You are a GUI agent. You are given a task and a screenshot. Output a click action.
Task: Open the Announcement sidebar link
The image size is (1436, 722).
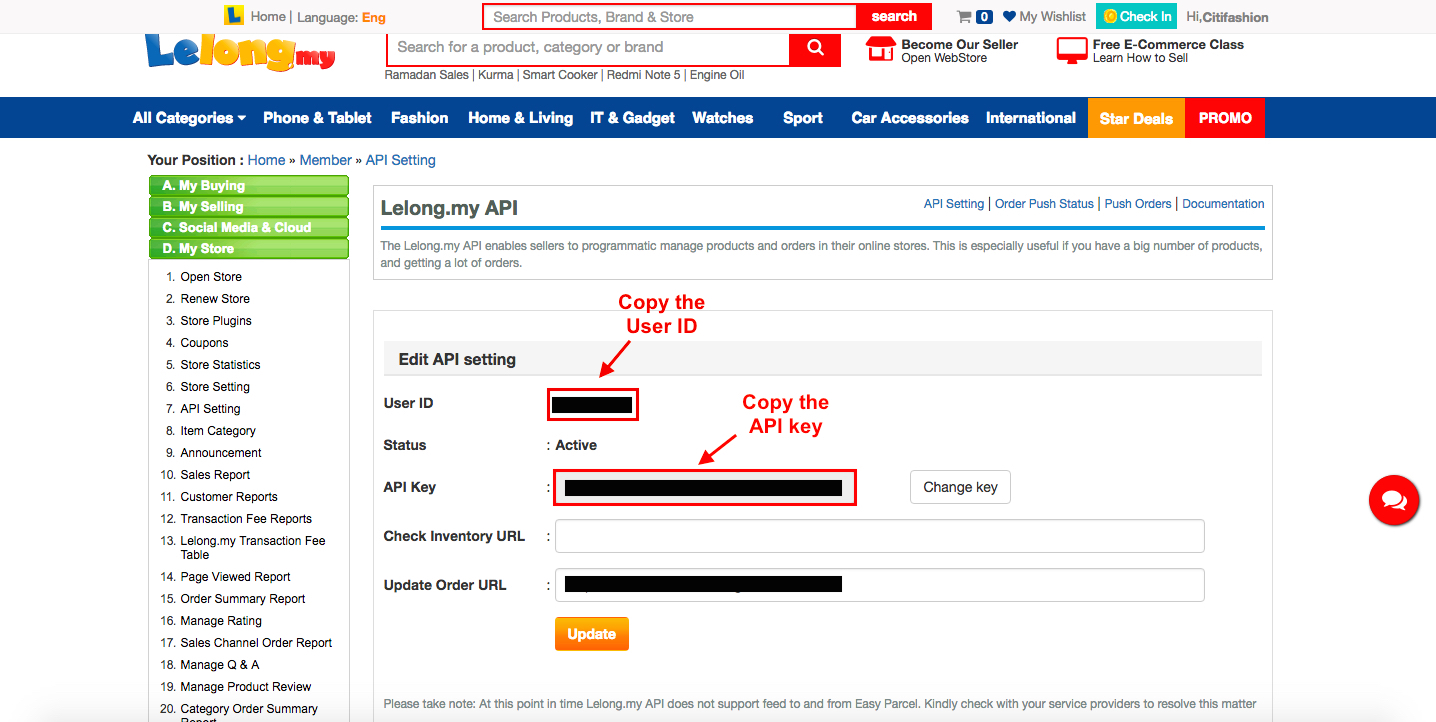[221, 453]
